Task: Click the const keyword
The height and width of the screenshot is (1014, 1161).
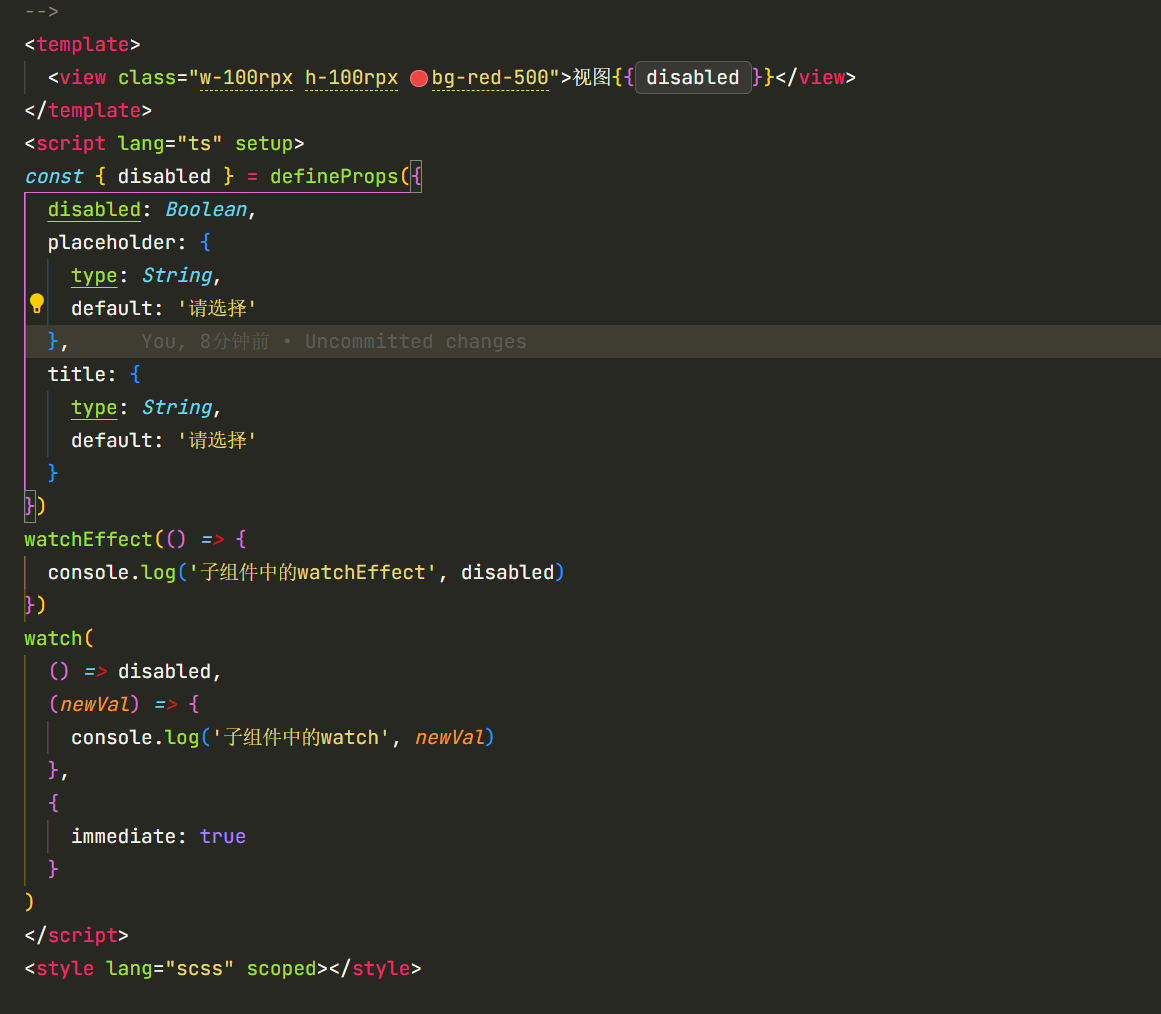Action: [x=54, y=177]
